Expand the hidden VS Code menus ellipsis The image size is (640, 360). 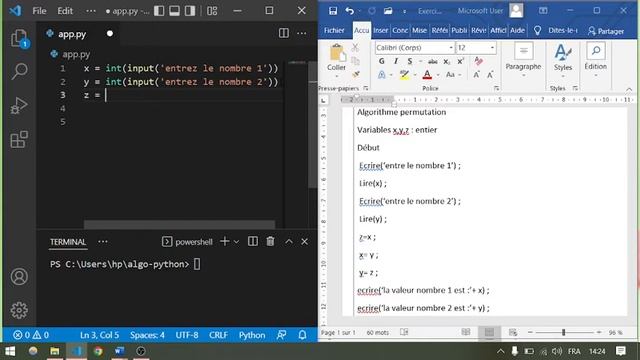point(91,11)
